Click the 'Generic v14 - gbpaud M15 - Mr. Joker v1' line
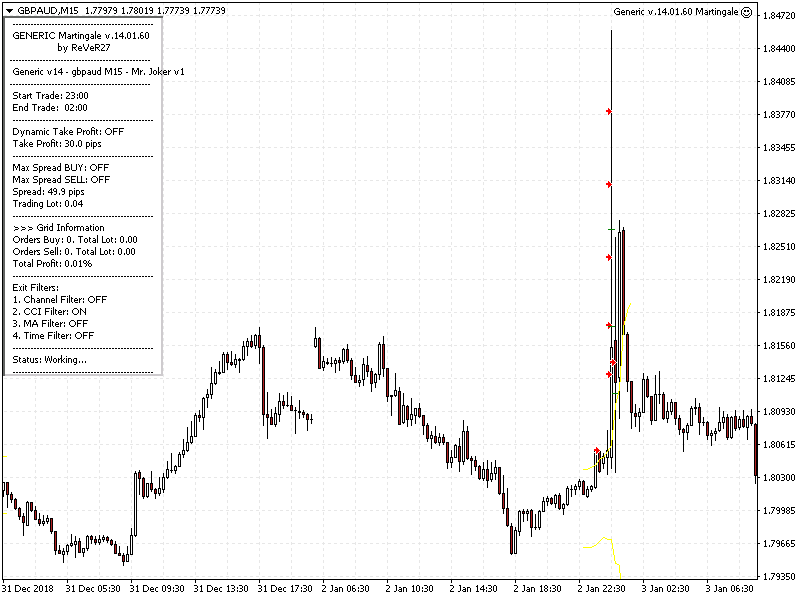 click(x=98, y=72)
